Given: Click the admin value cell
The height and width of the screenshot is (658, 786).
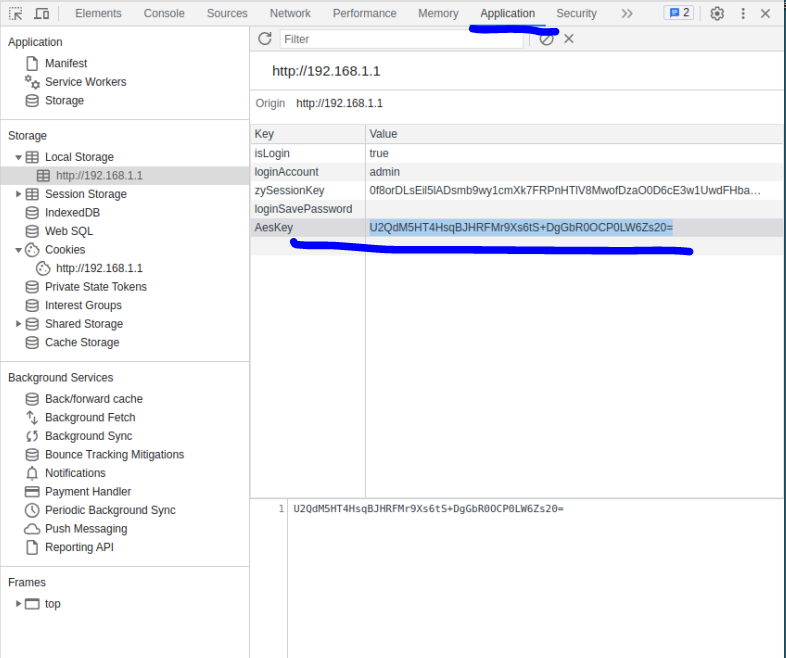Looking at the screenshot, I should point(574,172).
